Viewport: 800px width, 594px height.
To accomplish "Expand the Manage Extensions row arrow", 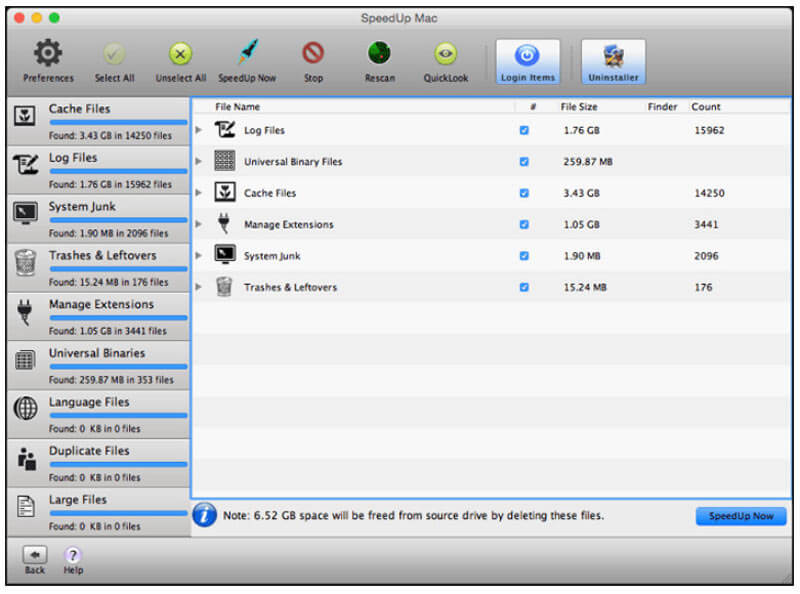I will pyautogui.click(x=199, y=225).
